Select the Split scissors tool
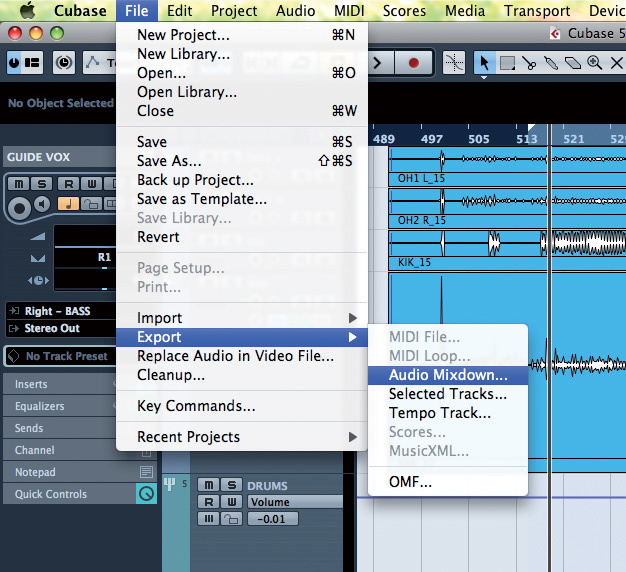 529,63
